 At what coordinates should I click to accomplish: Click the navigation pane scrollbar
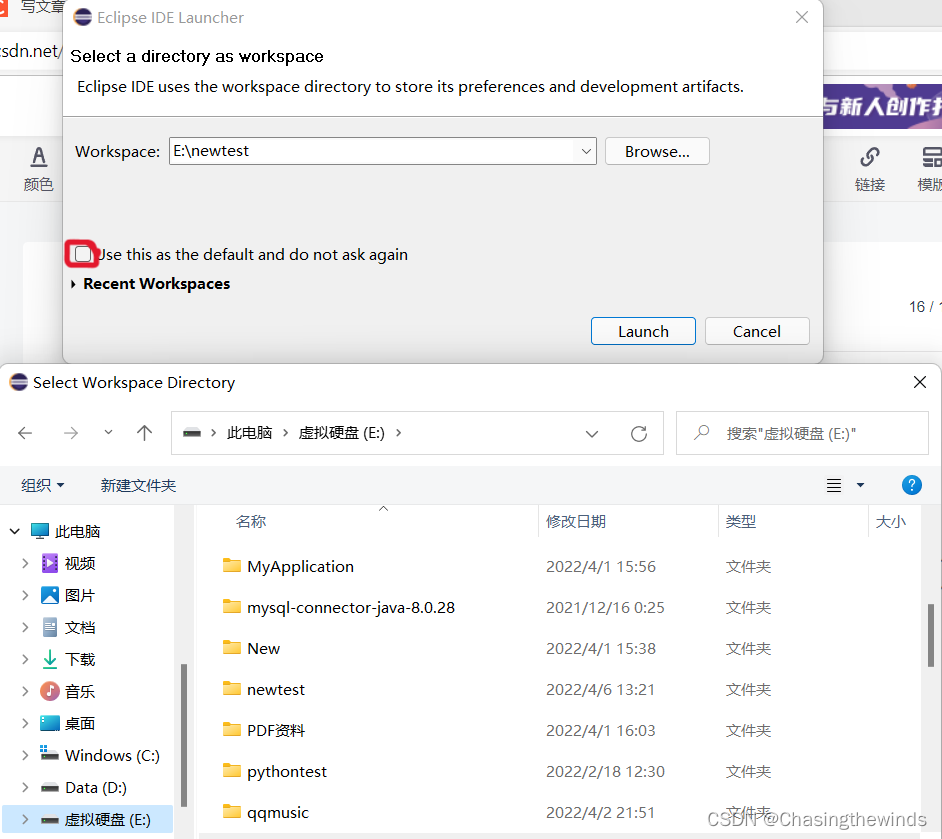[184, 735]
